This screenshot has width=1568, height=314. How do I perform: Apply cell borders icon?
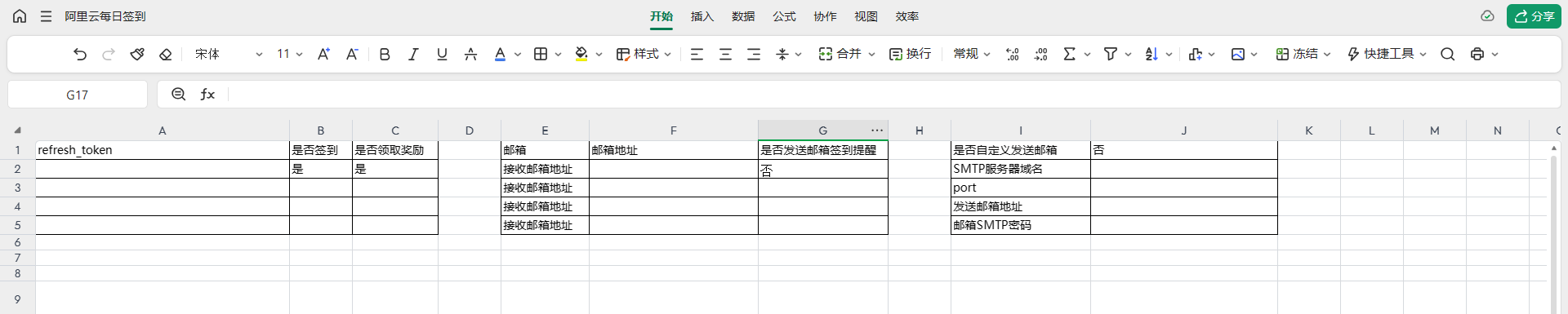[541, 54]
